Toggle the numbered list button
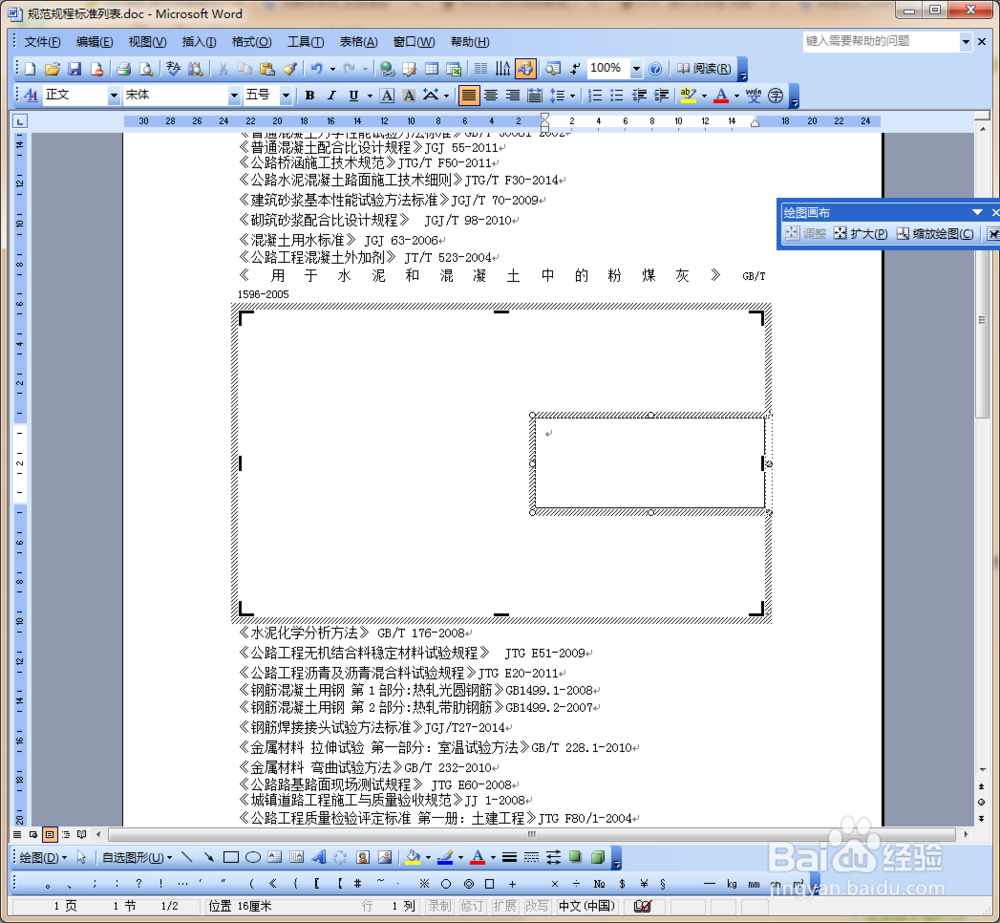 595,96
